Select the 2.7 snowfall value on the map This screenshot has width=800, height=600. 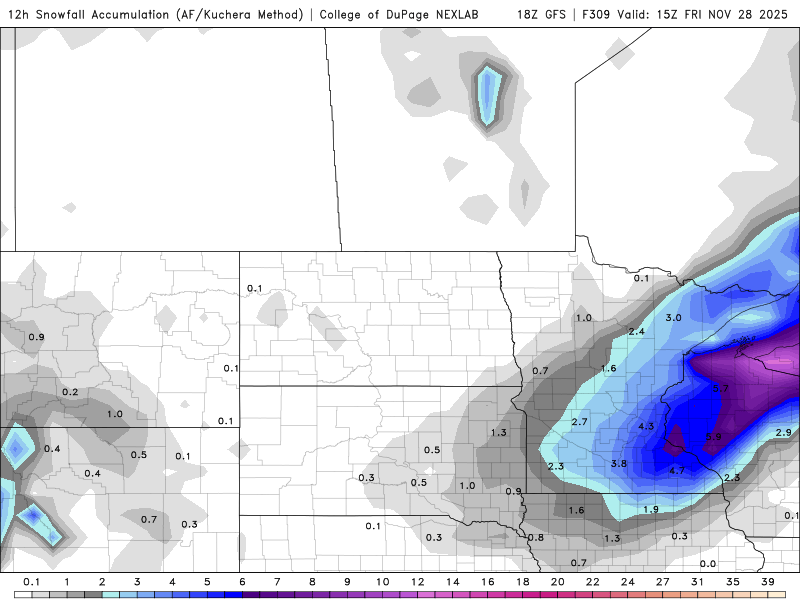tap(579, 422)
